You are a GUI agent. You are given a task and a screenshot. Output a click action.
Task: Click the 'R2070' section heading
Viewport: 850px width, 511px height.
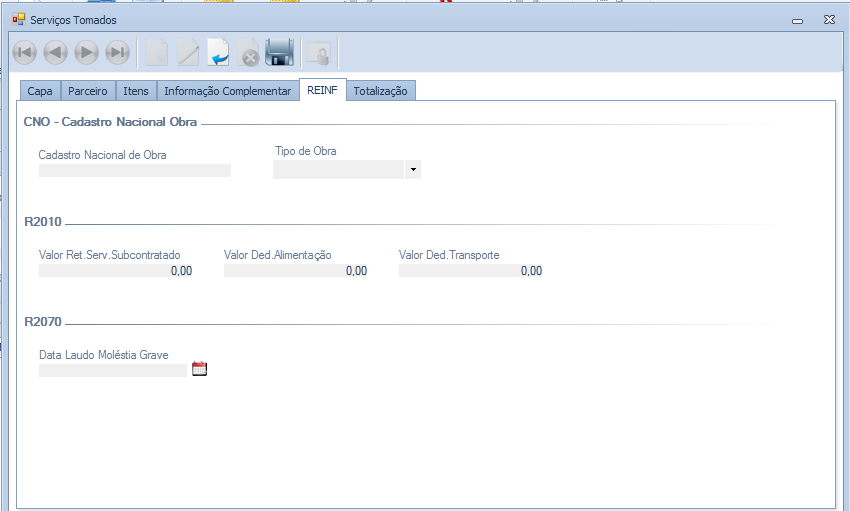tap(43, 322)
